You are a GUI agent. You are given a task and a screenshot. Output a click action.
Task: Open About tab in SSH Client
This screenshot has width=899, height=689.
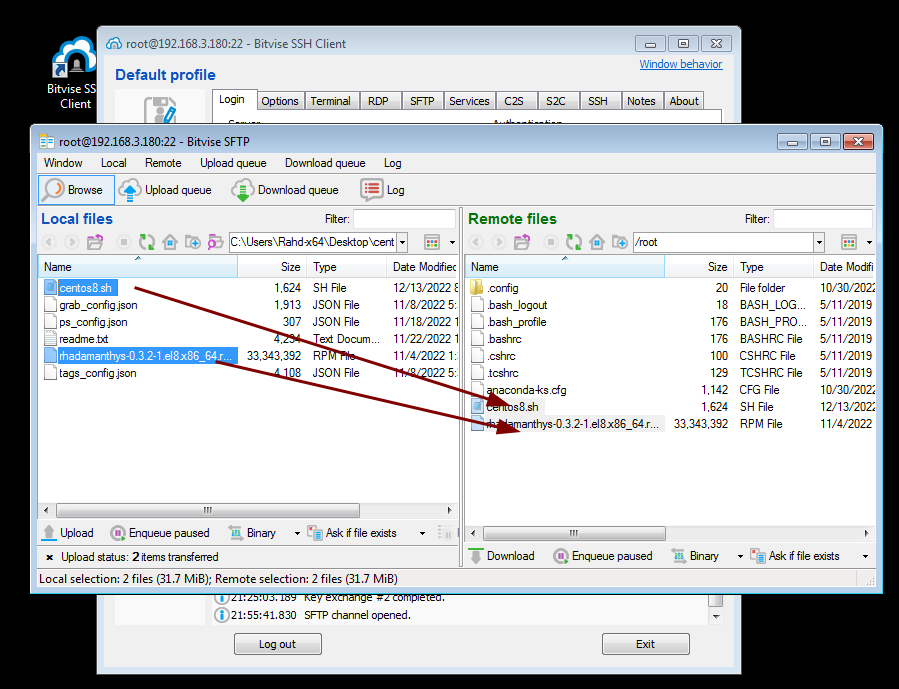684,101
